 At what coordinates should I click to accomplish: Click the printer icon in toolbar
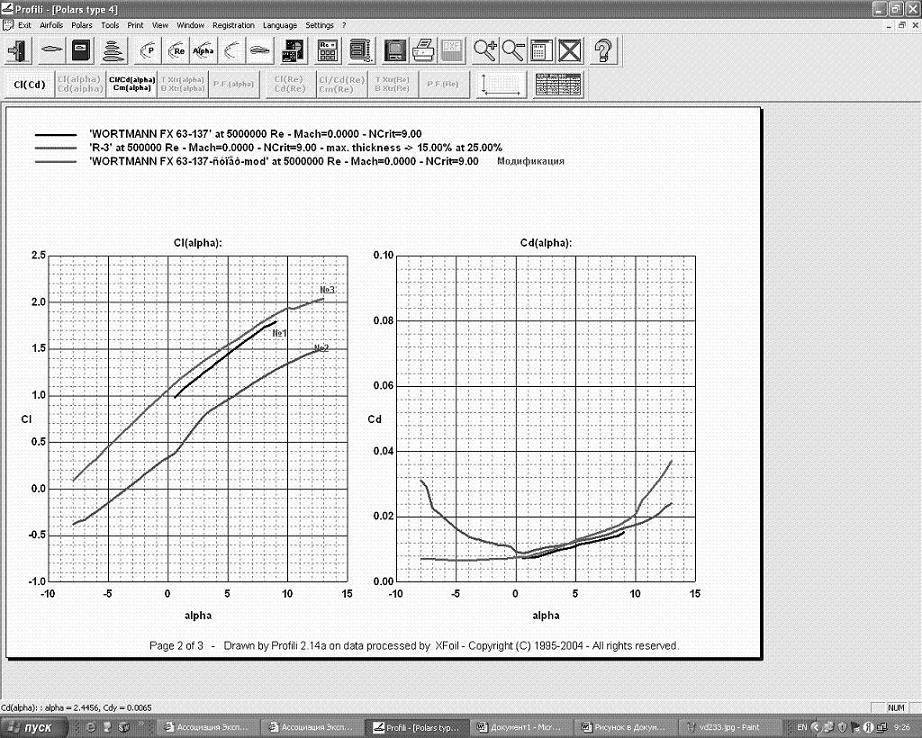pos(423,48)
